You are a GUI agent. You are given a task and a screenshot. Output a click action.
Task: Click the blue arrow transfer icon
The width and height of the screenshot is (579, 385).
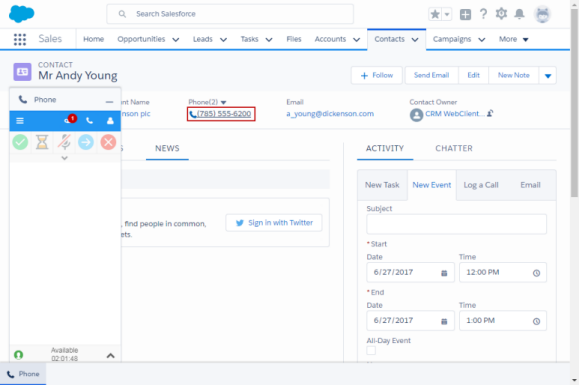click(86, 142)
